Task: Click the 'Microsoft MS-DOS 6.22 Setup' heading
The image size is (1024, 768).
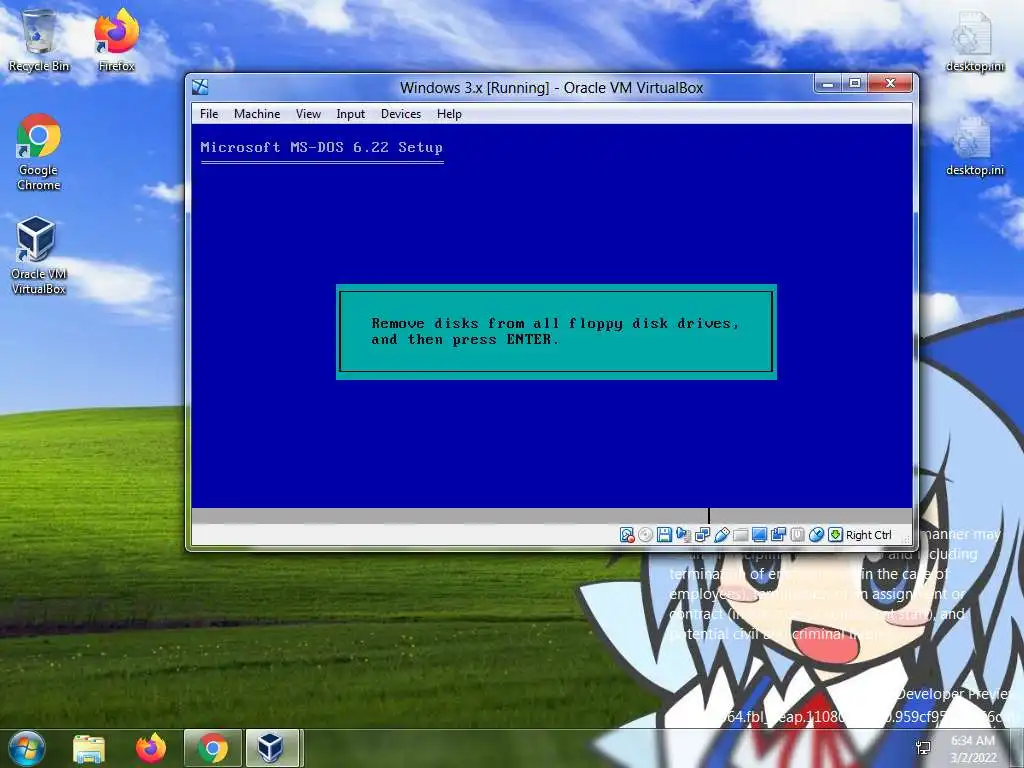Action: (321, 148)
